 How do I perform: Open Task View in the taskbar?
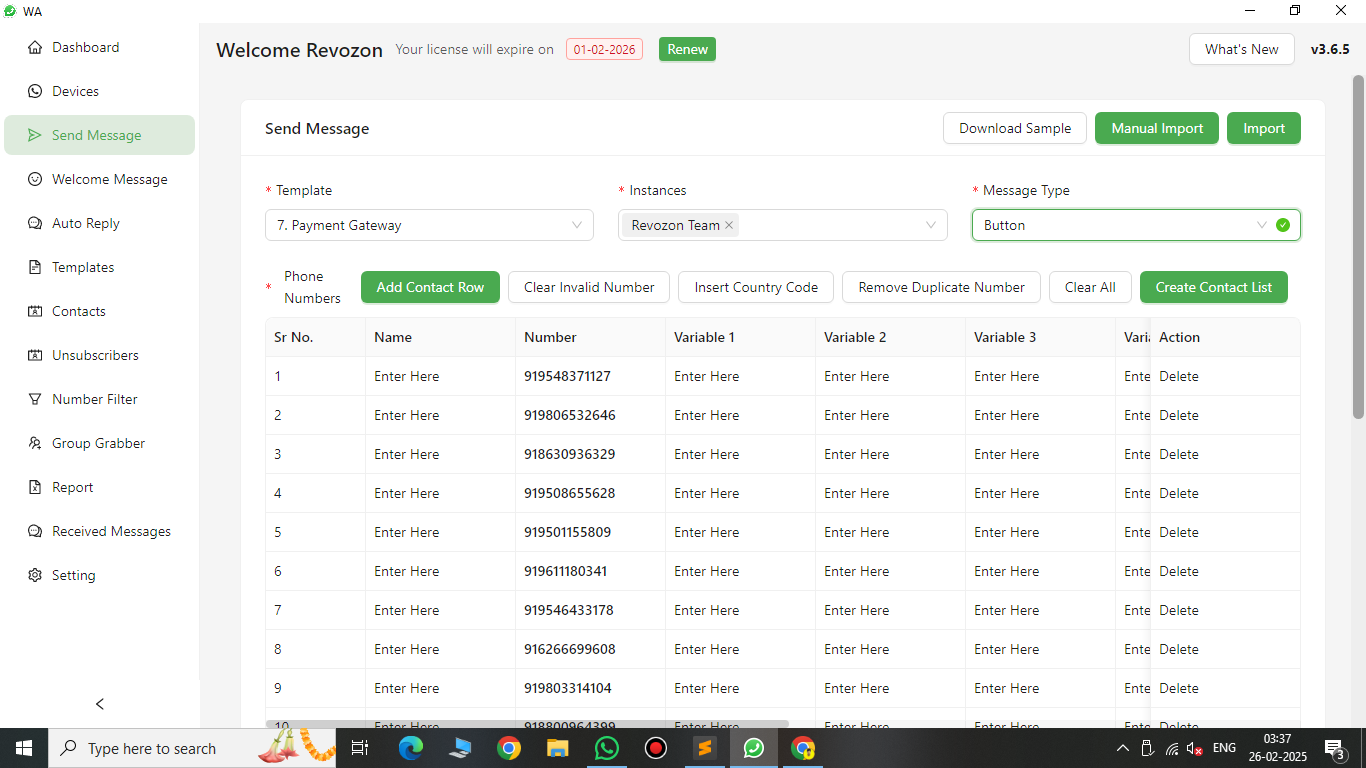(360, 748)
